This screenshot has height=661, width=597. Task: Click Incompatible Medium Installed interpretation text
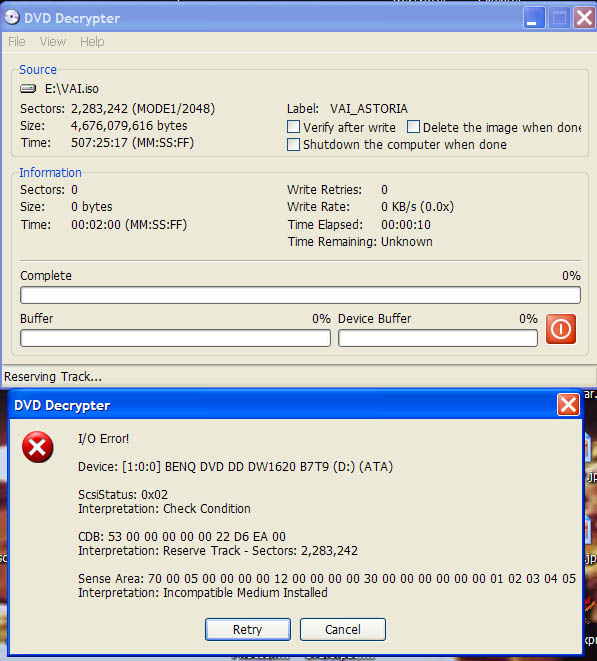[203, 592]
